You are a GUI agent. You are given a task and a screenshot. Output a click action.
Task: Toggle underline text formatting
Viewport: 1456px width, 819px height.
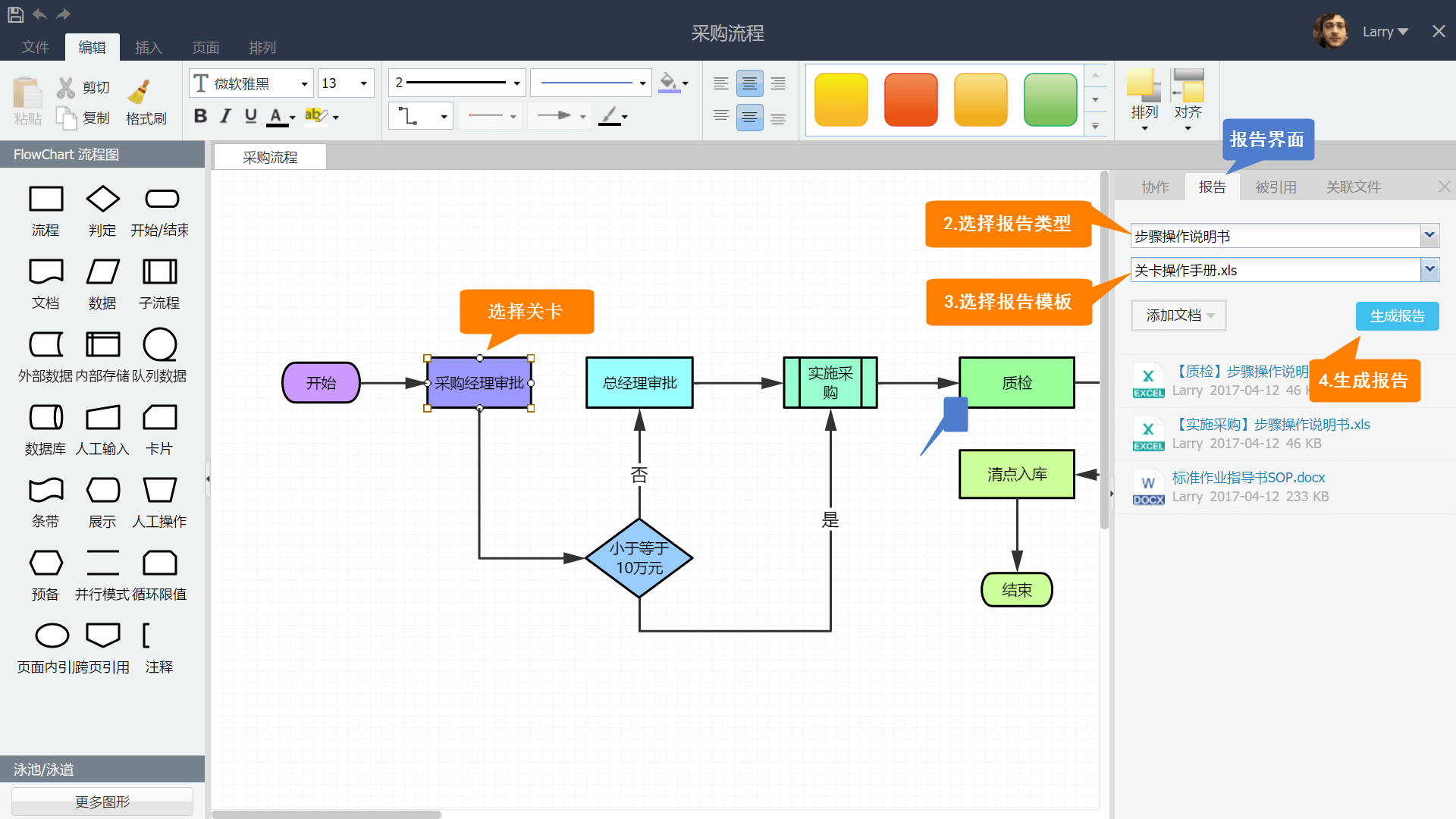251,116
